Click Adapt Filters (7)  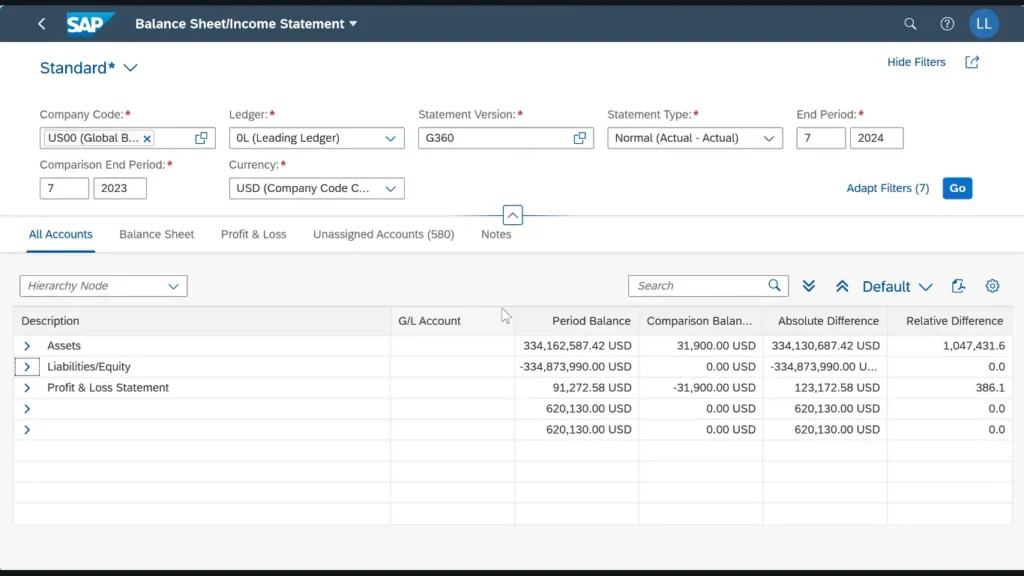888,188
